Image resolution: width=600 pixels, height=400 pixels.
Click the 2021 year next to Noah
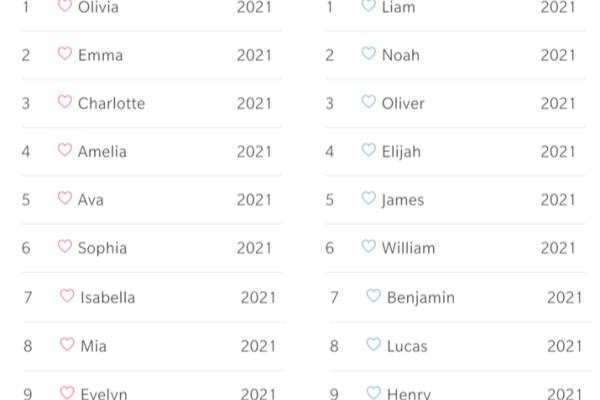pos(558,56)
